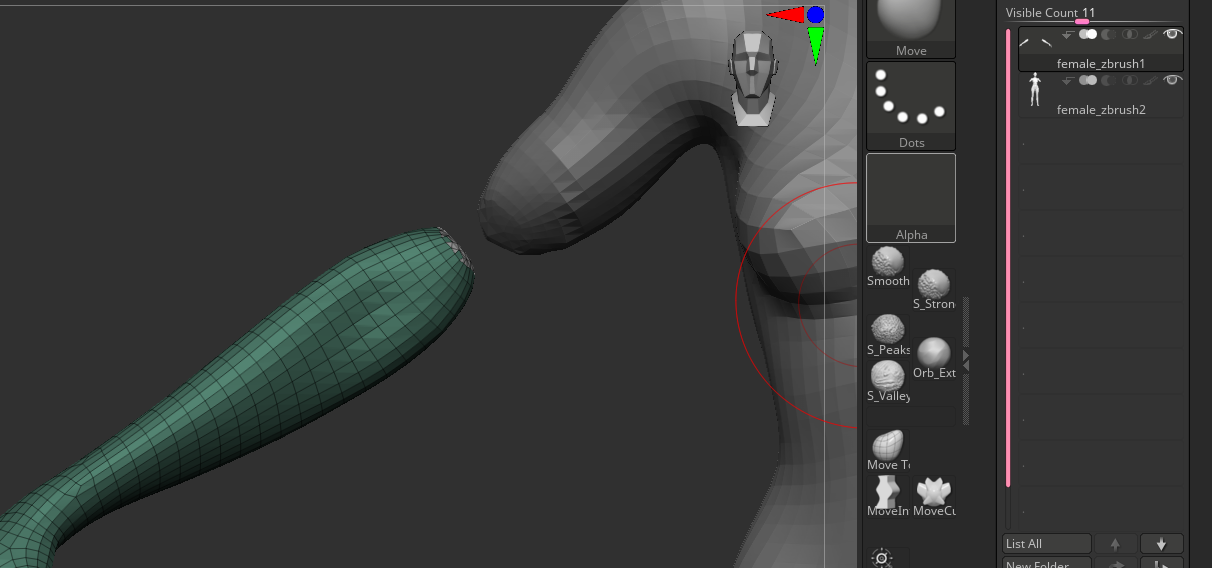
Task: Set intersection boolean mode on female_zbrush1
Action: [x=1130, y=34]
